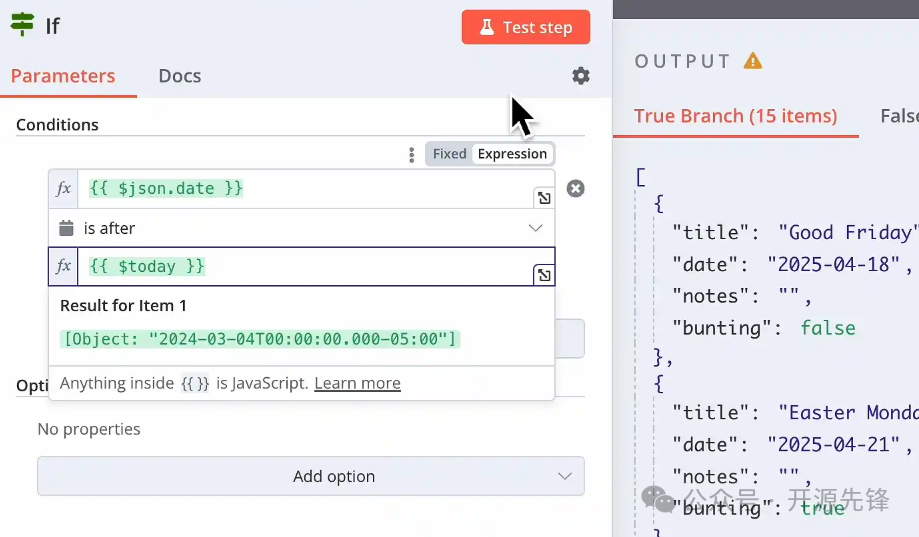Switch to the Docs tab
Screen dimensions: 919x537
tap(180, 76)
